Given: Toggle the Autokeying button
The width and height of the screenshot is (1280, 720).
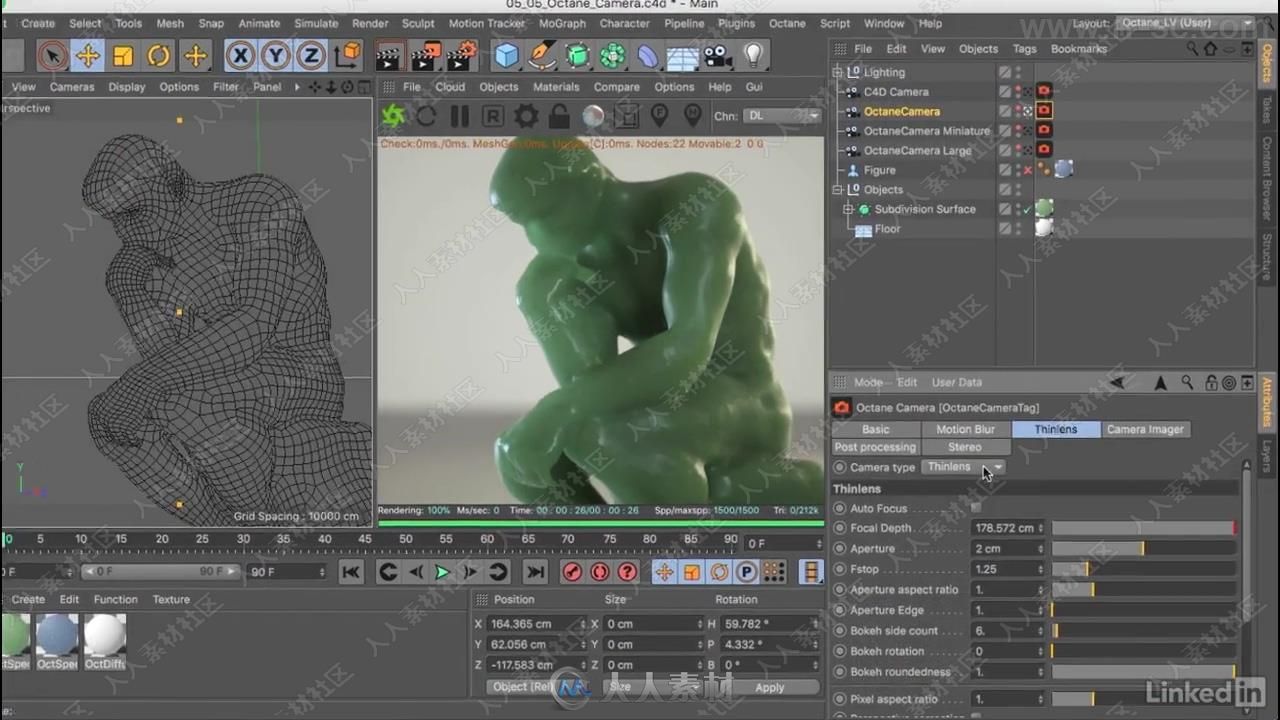Looking at the screenshot, I should 600,572.
